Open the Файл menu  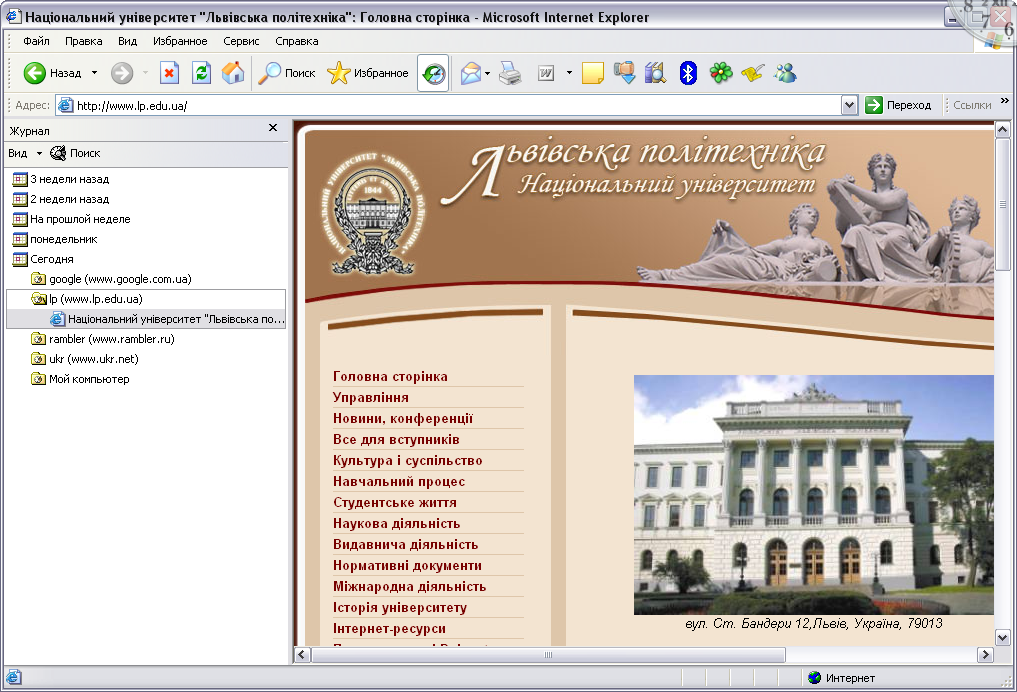tap(36, 41)
